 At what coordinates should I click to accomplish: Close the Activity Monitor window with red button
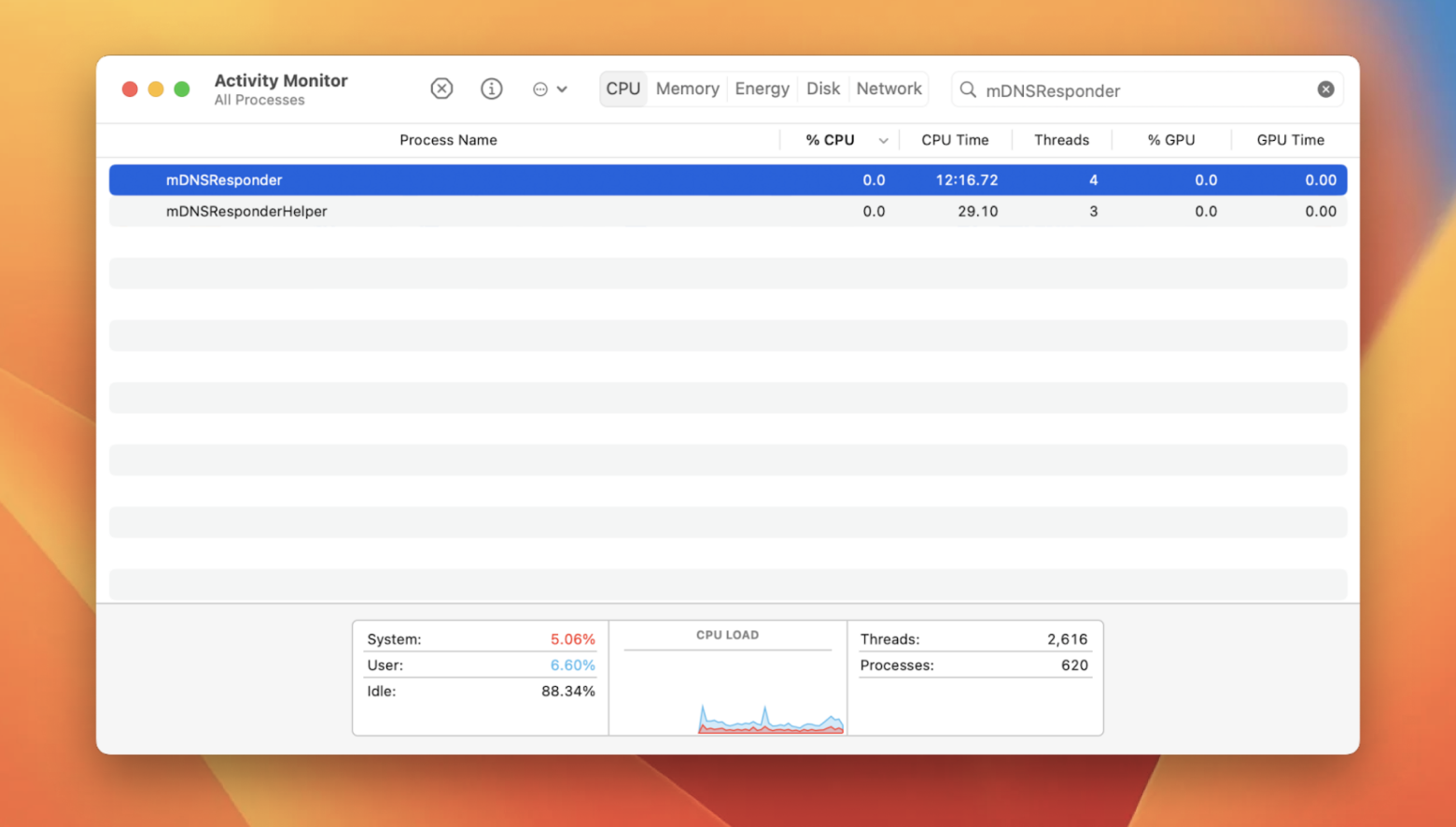click(x=130, y=89)
